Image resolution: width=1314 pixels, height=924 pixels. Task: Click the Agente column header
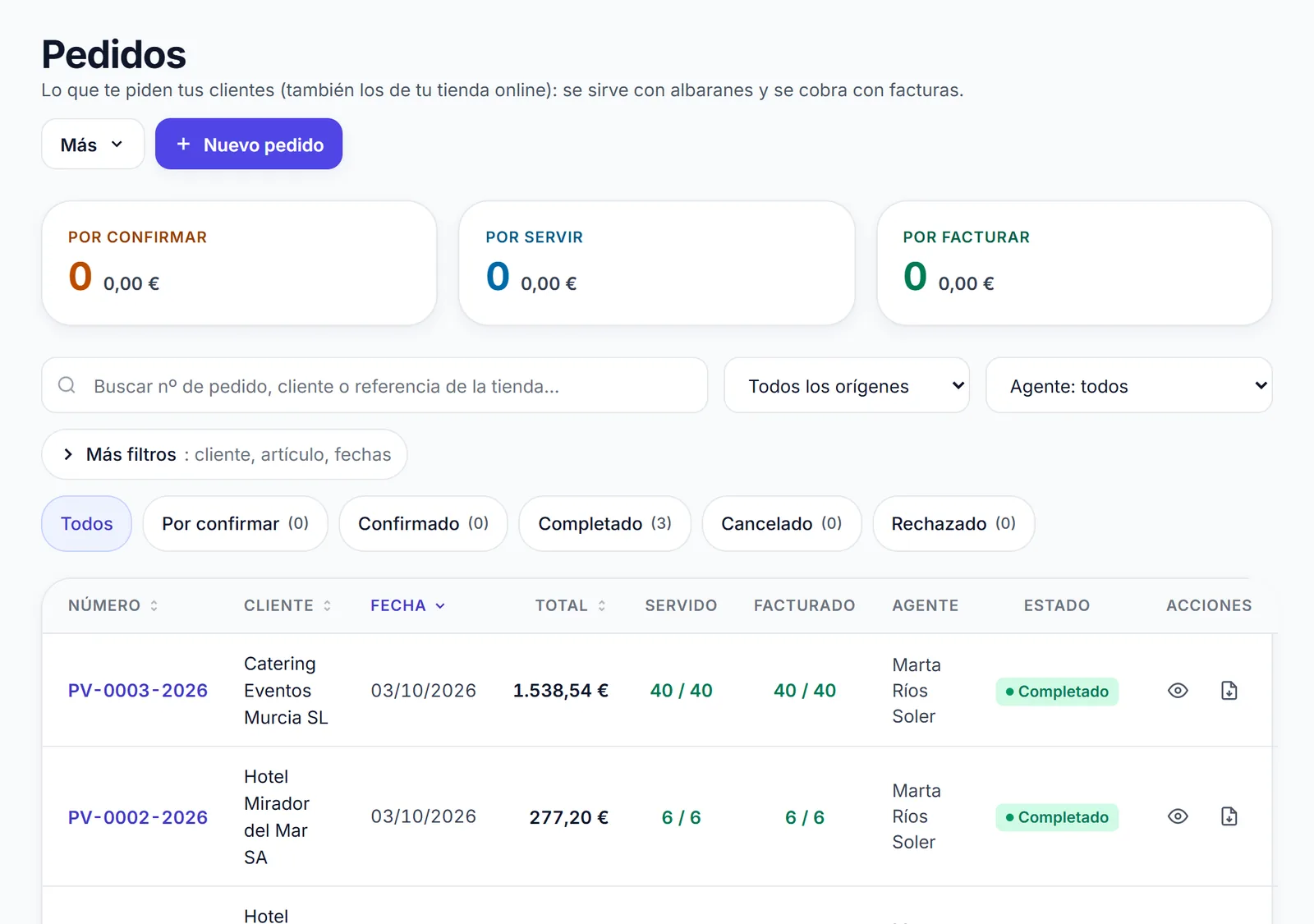pyautogui.click(x=926, y=605)
